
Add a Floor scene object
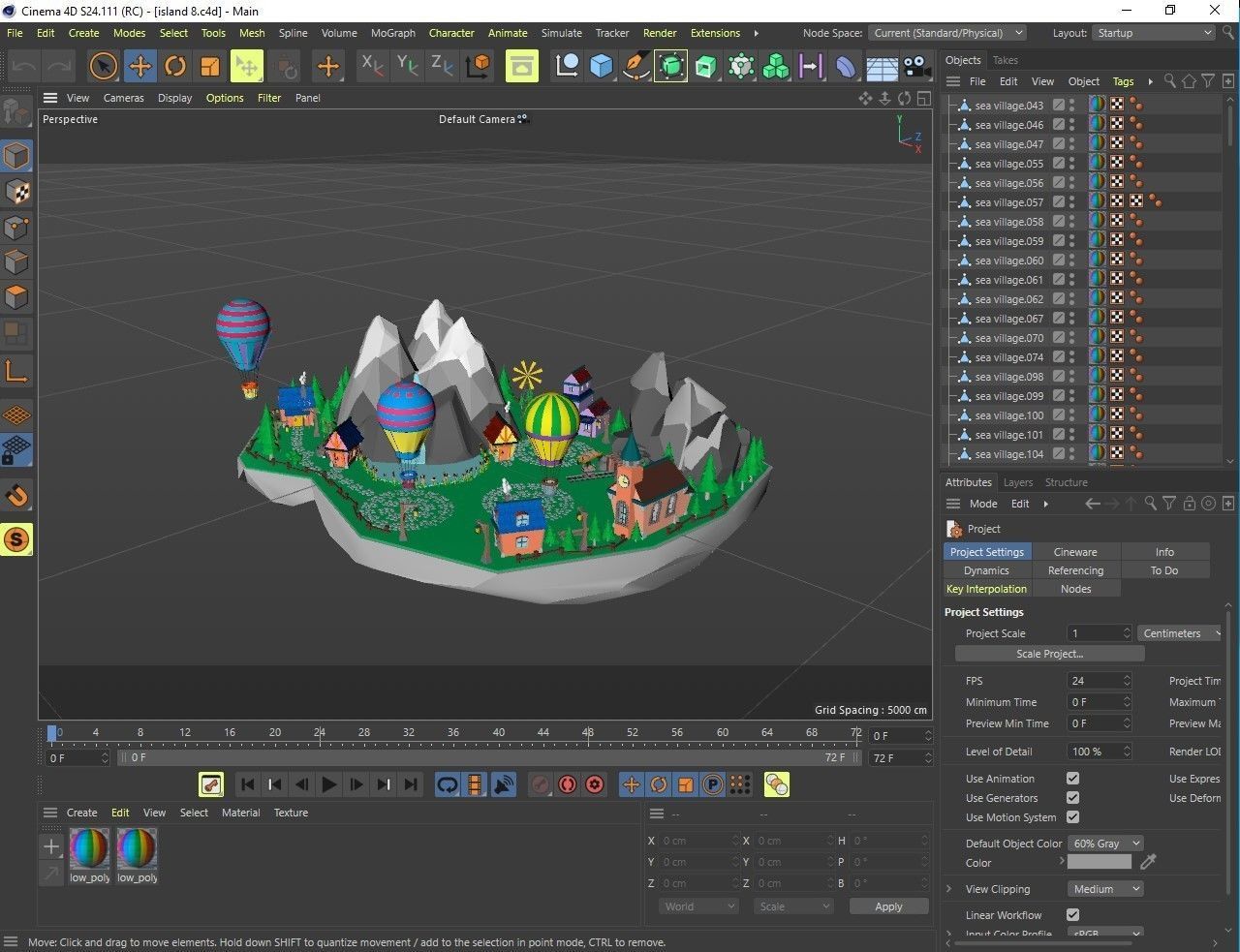point(882,66)
